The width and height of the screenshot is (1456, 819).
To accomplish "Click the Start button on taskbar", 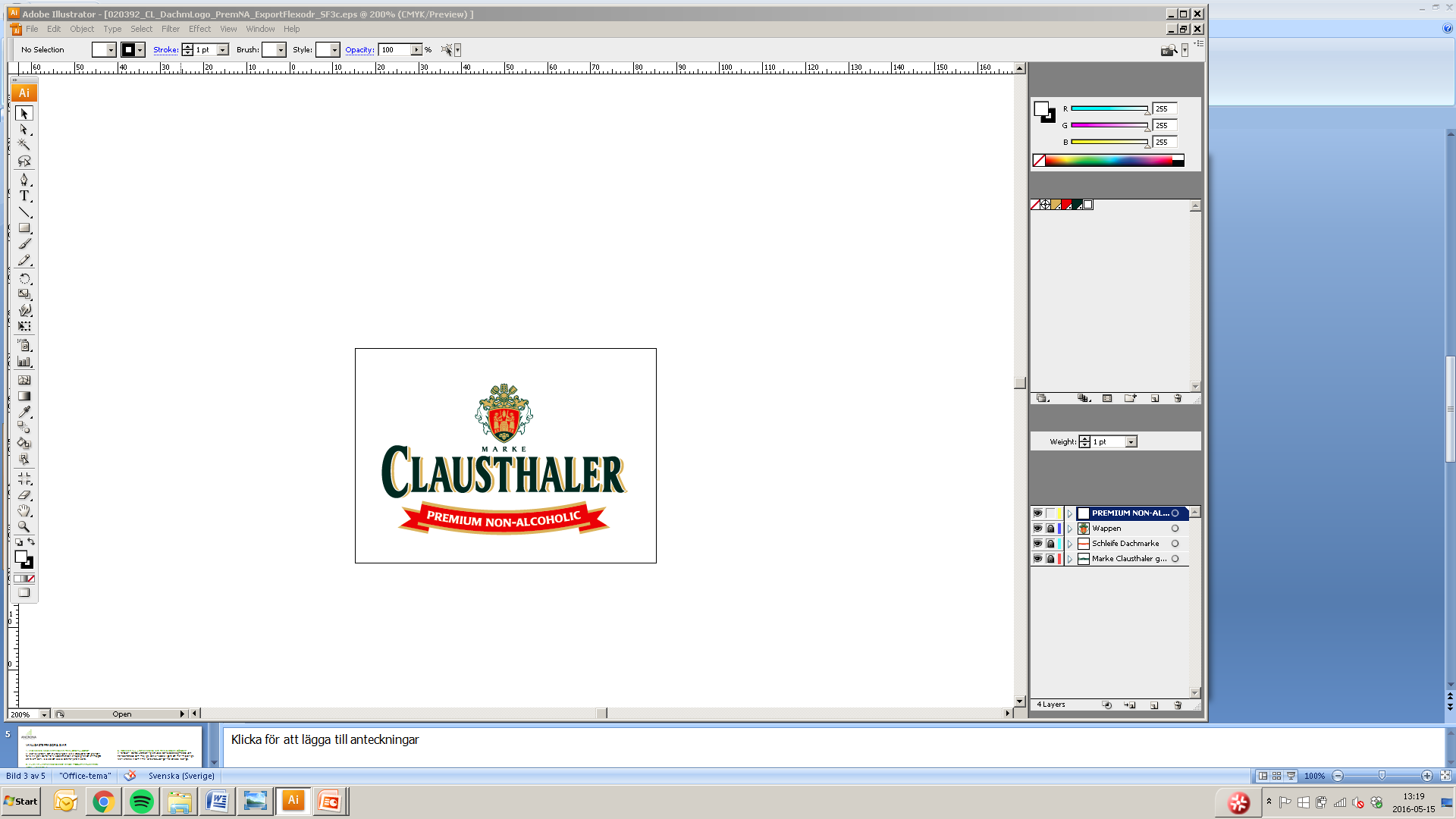I will point(20,802).
